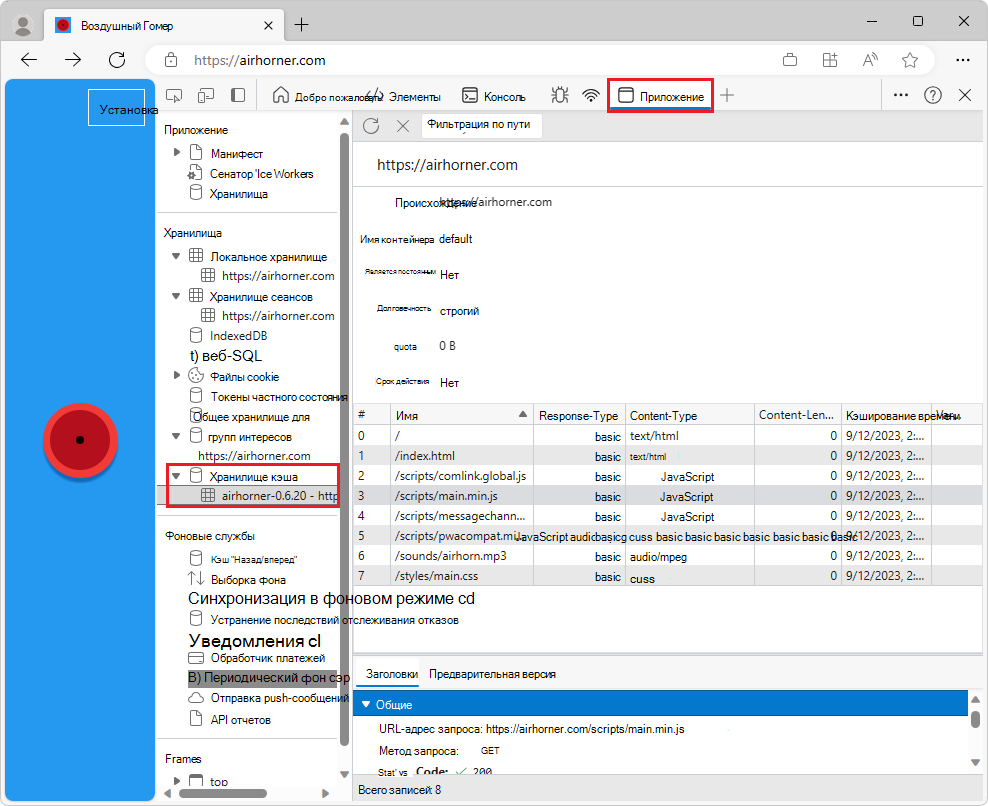Image resolution: width=988 pixels, height=806 pixels.
Task: Refresh the cache entries list
Action: pos(371,125)
